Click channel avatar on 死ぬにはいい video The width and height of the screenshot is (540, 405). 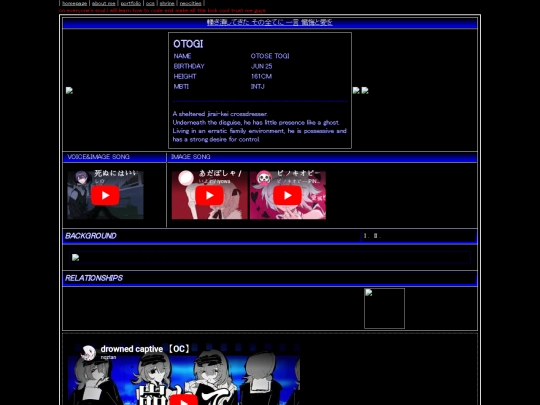point(82,178)
